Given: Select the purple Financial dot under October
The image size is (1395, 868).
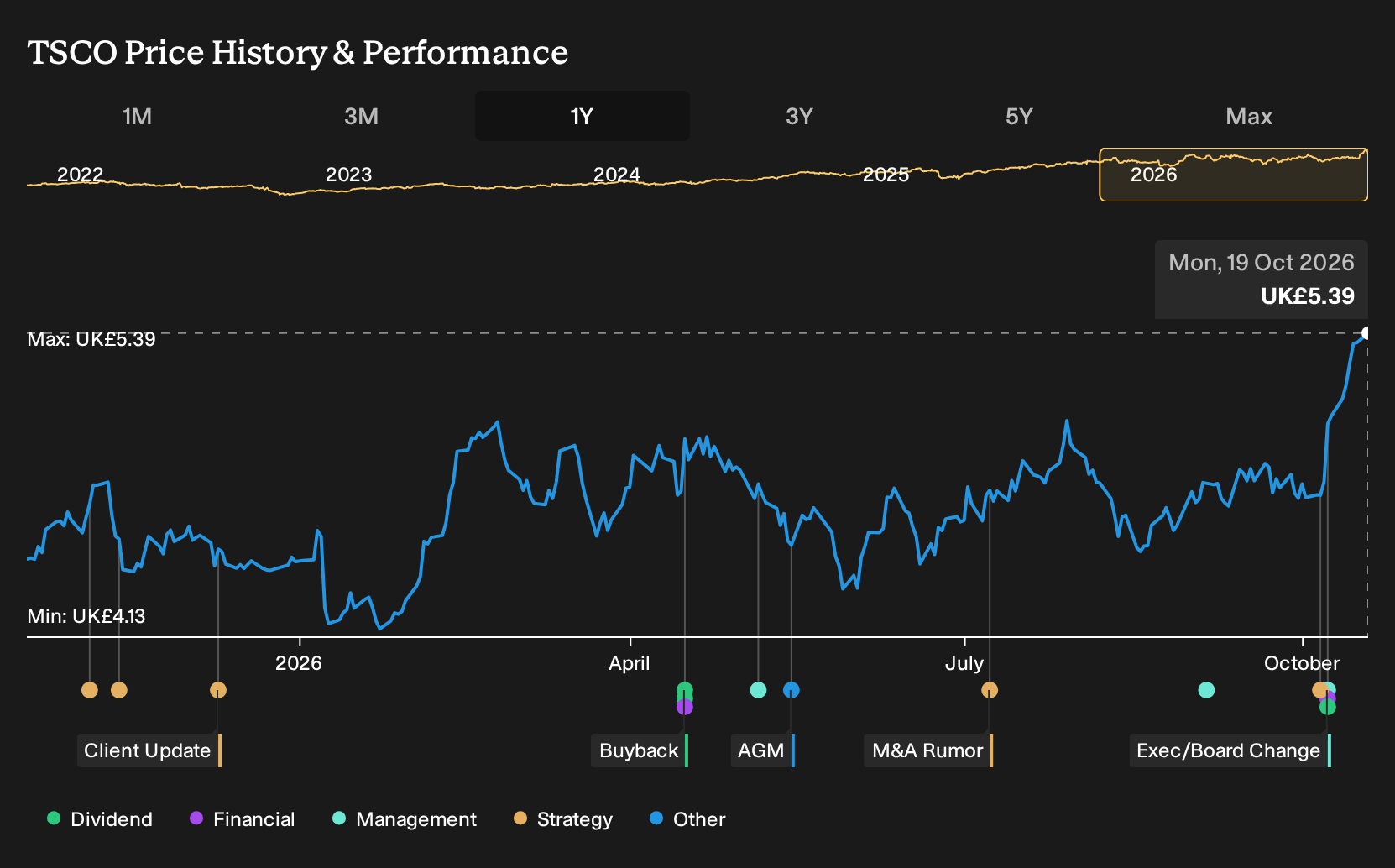Looking at the screenshot, I should tap(1331, 698).
